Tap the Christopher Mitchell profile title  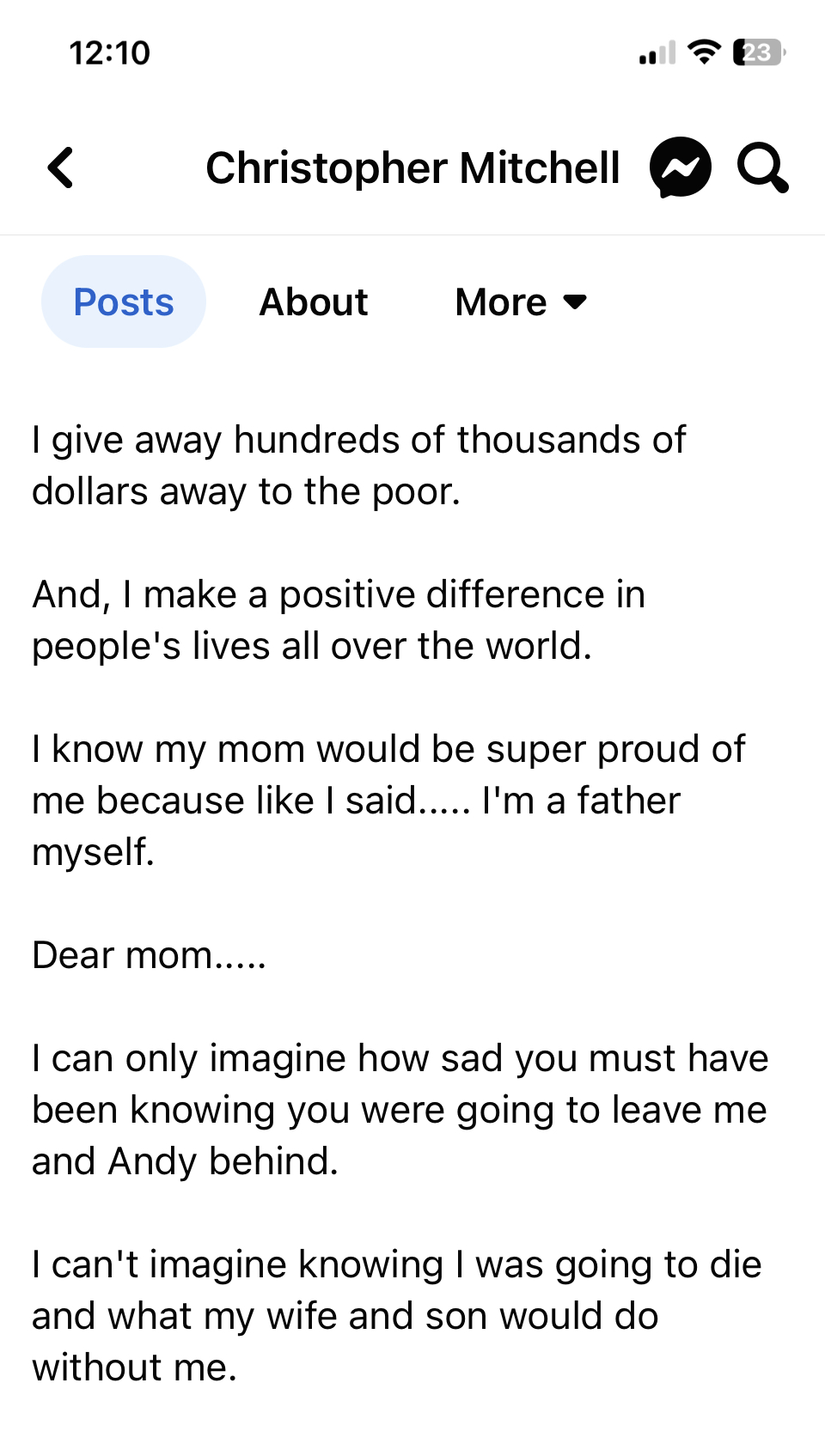point(412,168)
